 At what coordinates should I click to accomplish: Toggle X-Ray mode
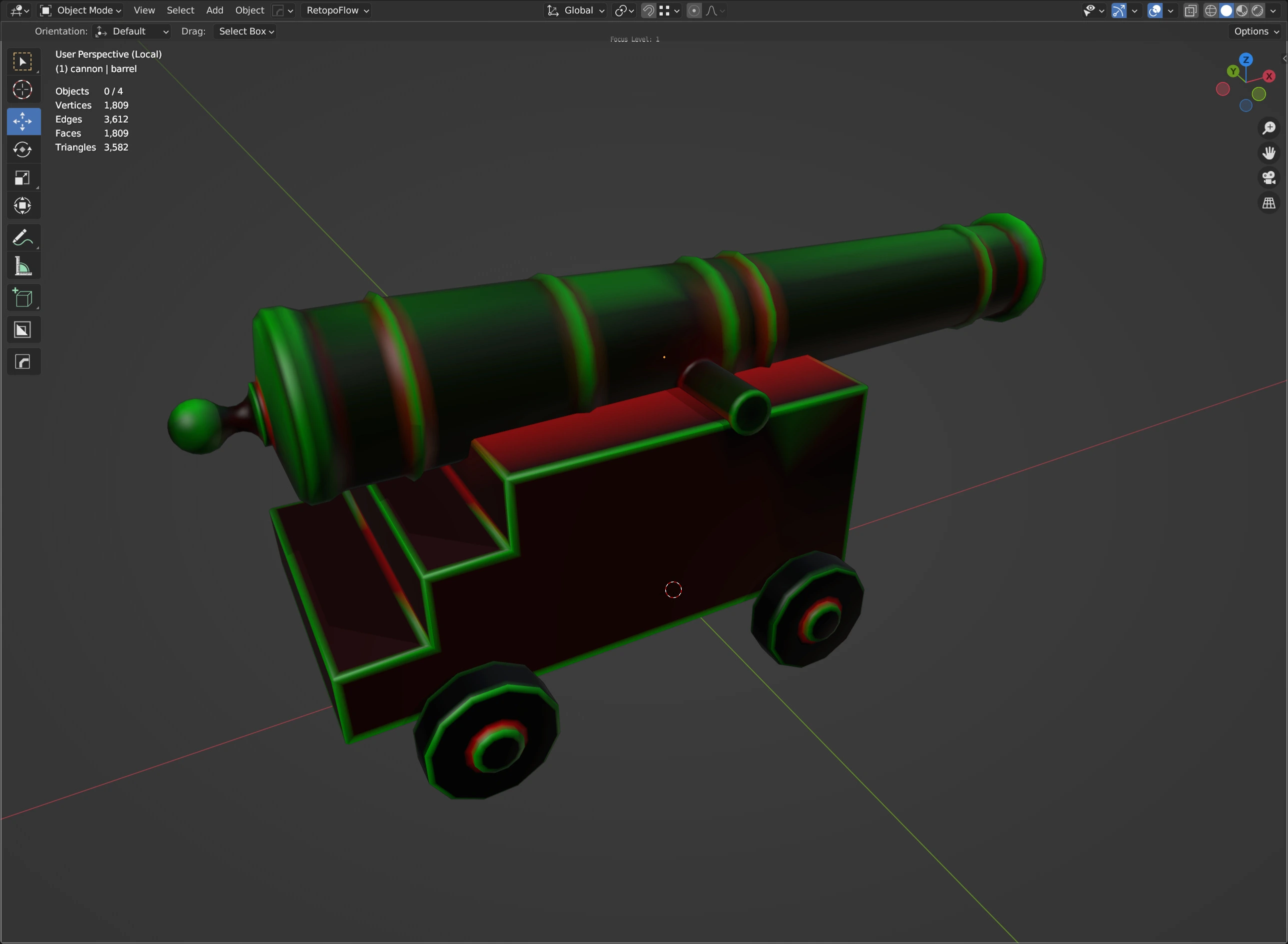tap(1191, 10)
